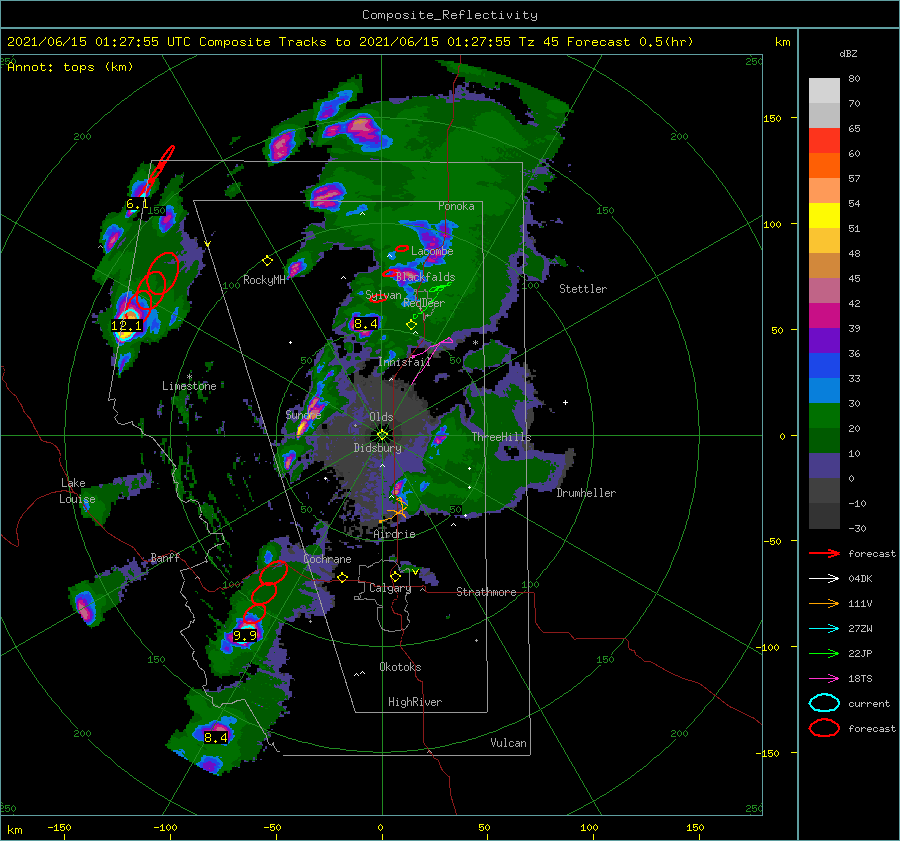
Task: Click the Annot: tops (km) label
Action: (x=70, y=67)
